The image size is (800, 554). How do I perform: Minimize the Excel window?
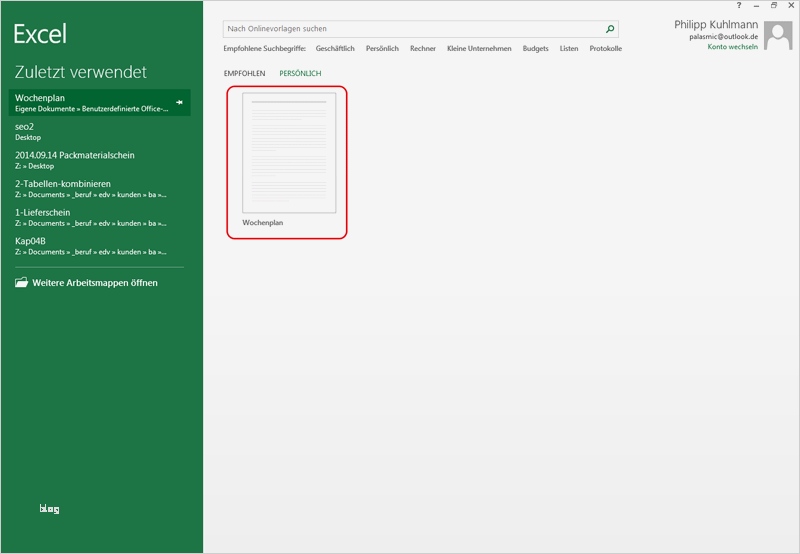756,5
